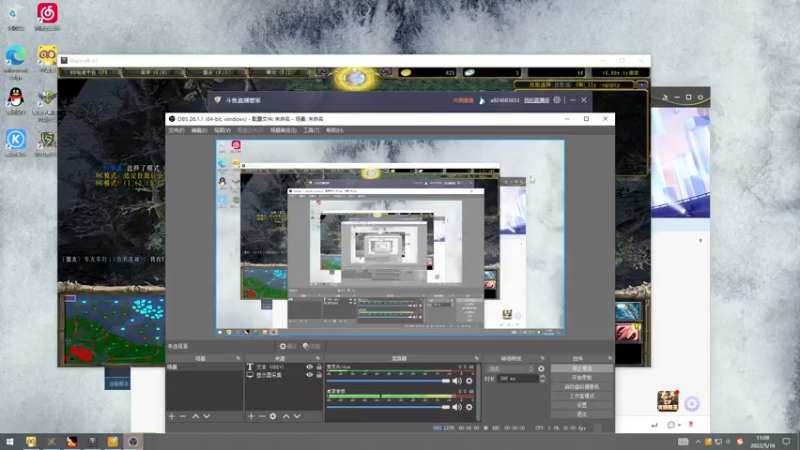Toggle visibility of the text source
The height and width of the screenshot is (450, 800).
pyautogui.click(x=309, y=367)
